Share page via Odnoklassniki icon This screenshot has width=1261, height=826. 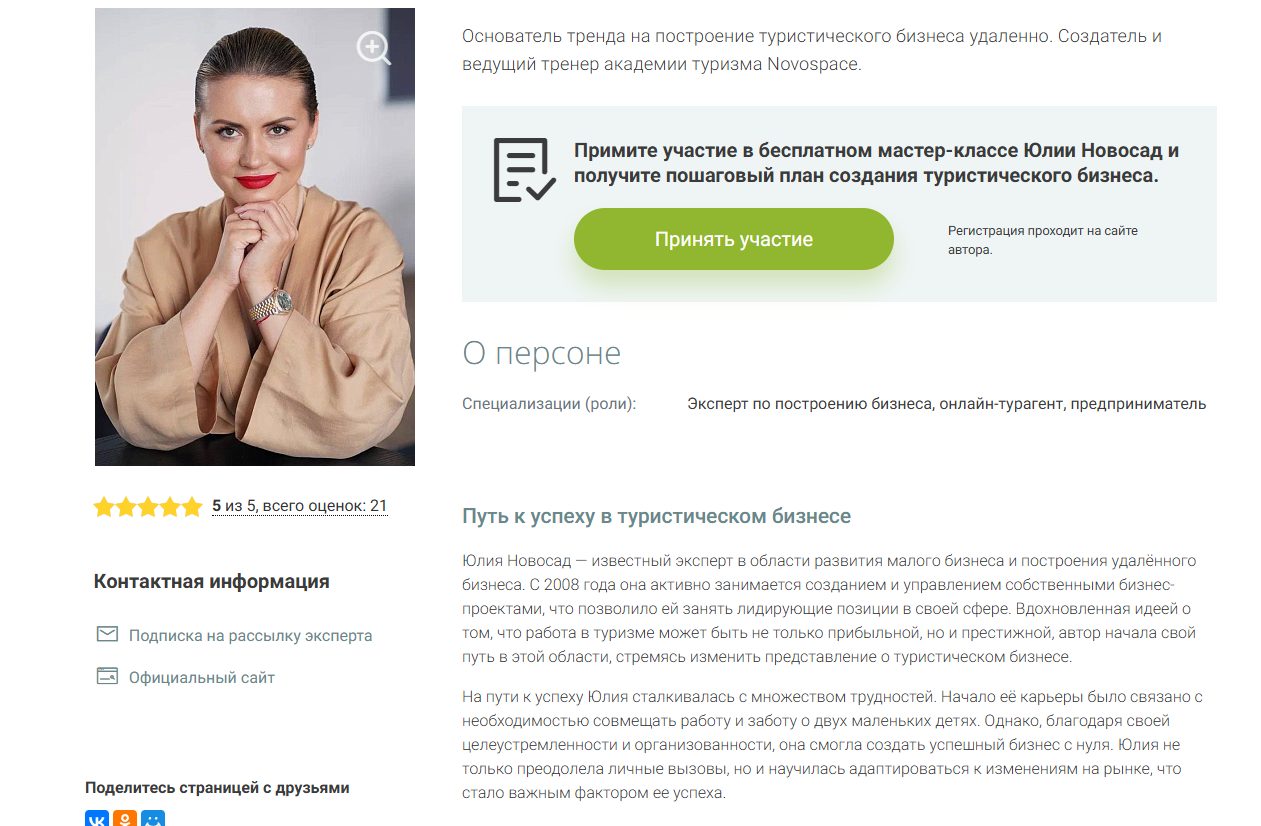(125, 818)
